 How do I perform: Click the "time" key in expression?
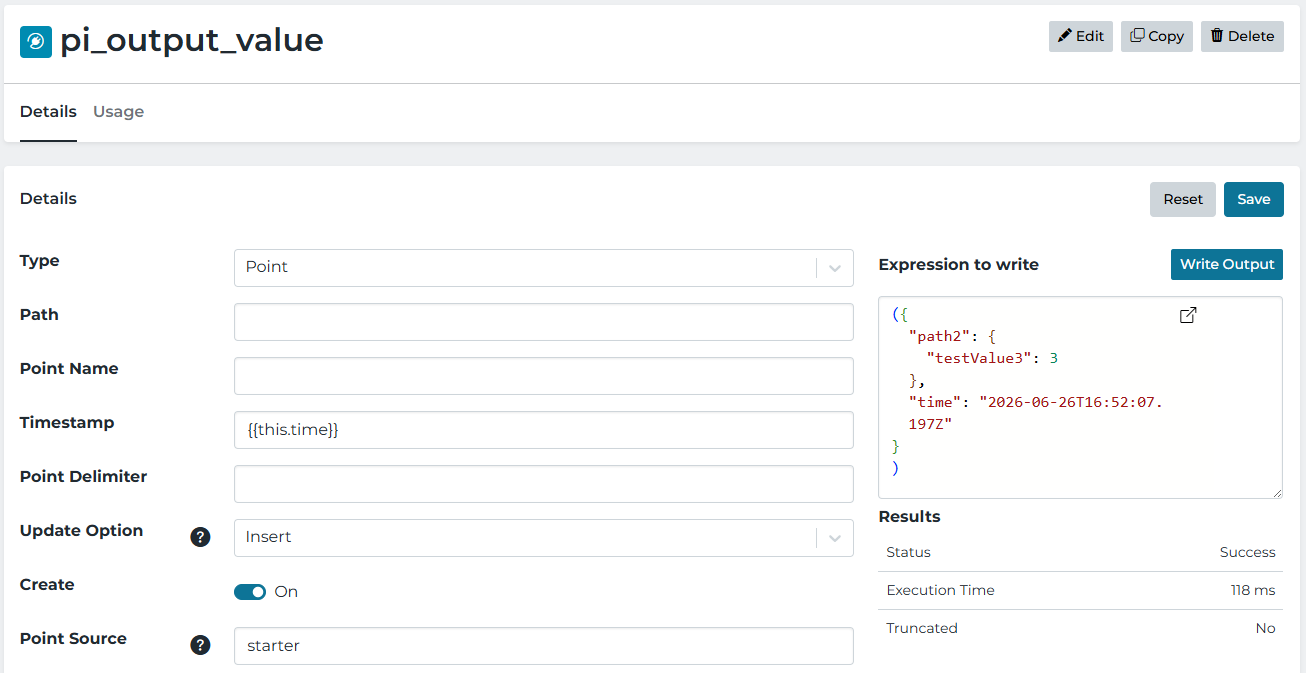tap(936, 402)
